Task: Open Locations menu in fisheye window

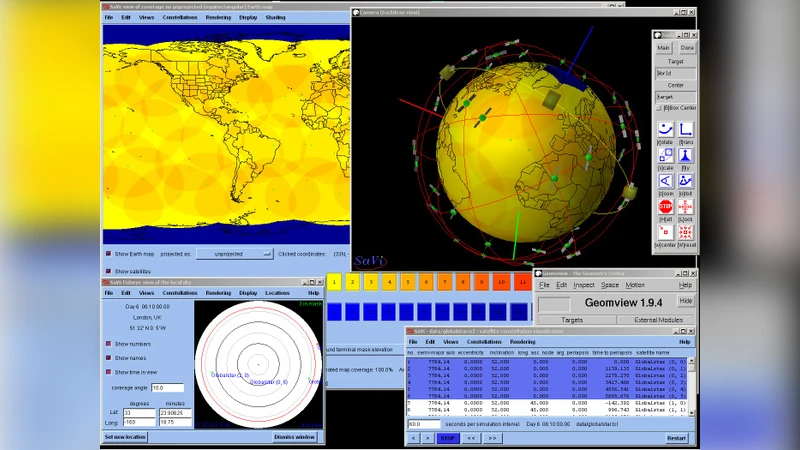Action: tap(277, 293)
